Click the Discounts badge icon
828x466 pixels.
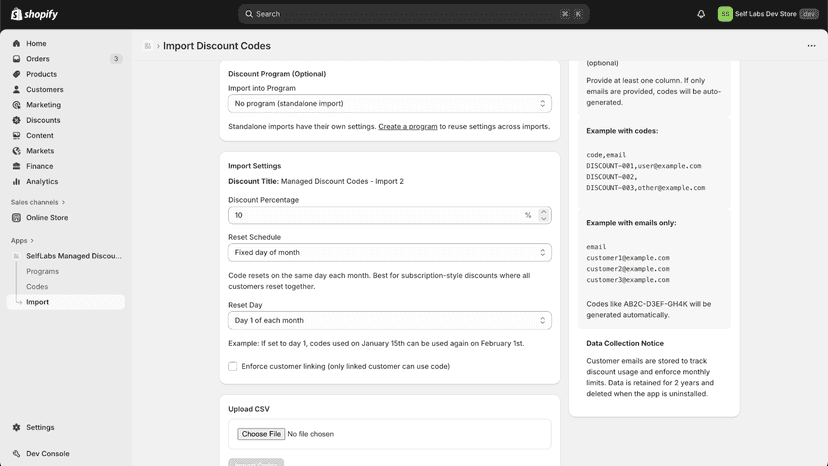click(16, 120)
